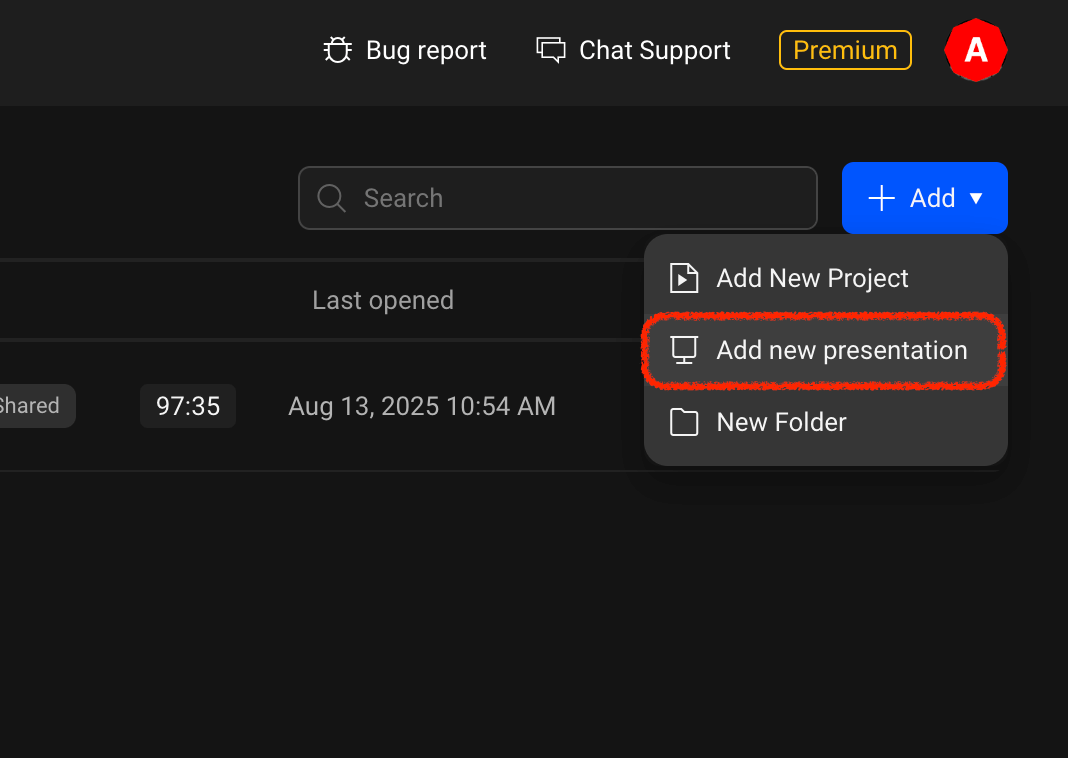Click the 97:35 duration badge

[x=188, y=406]
